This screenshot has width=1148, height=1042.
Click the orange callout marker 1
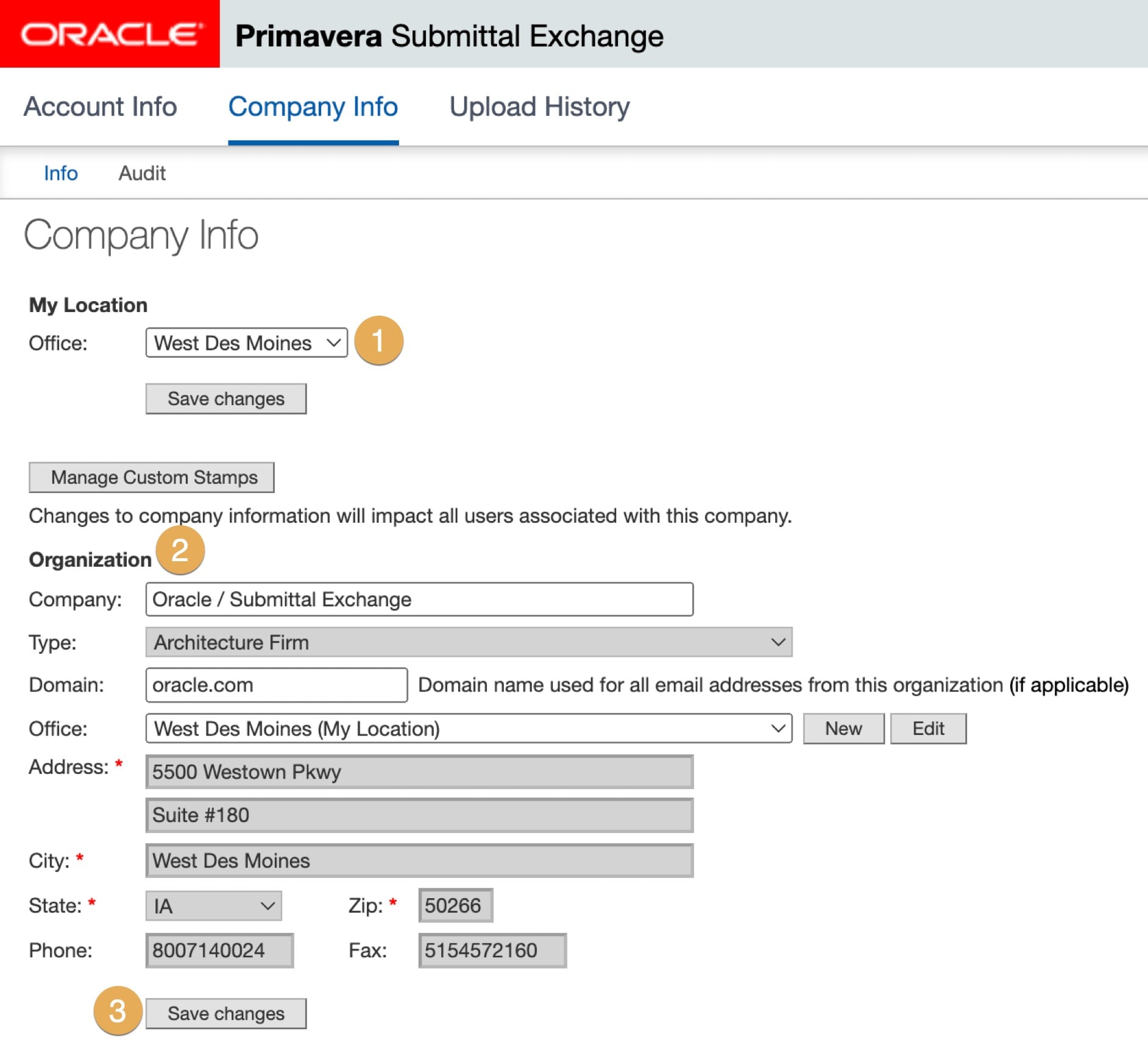pos(378,341)
